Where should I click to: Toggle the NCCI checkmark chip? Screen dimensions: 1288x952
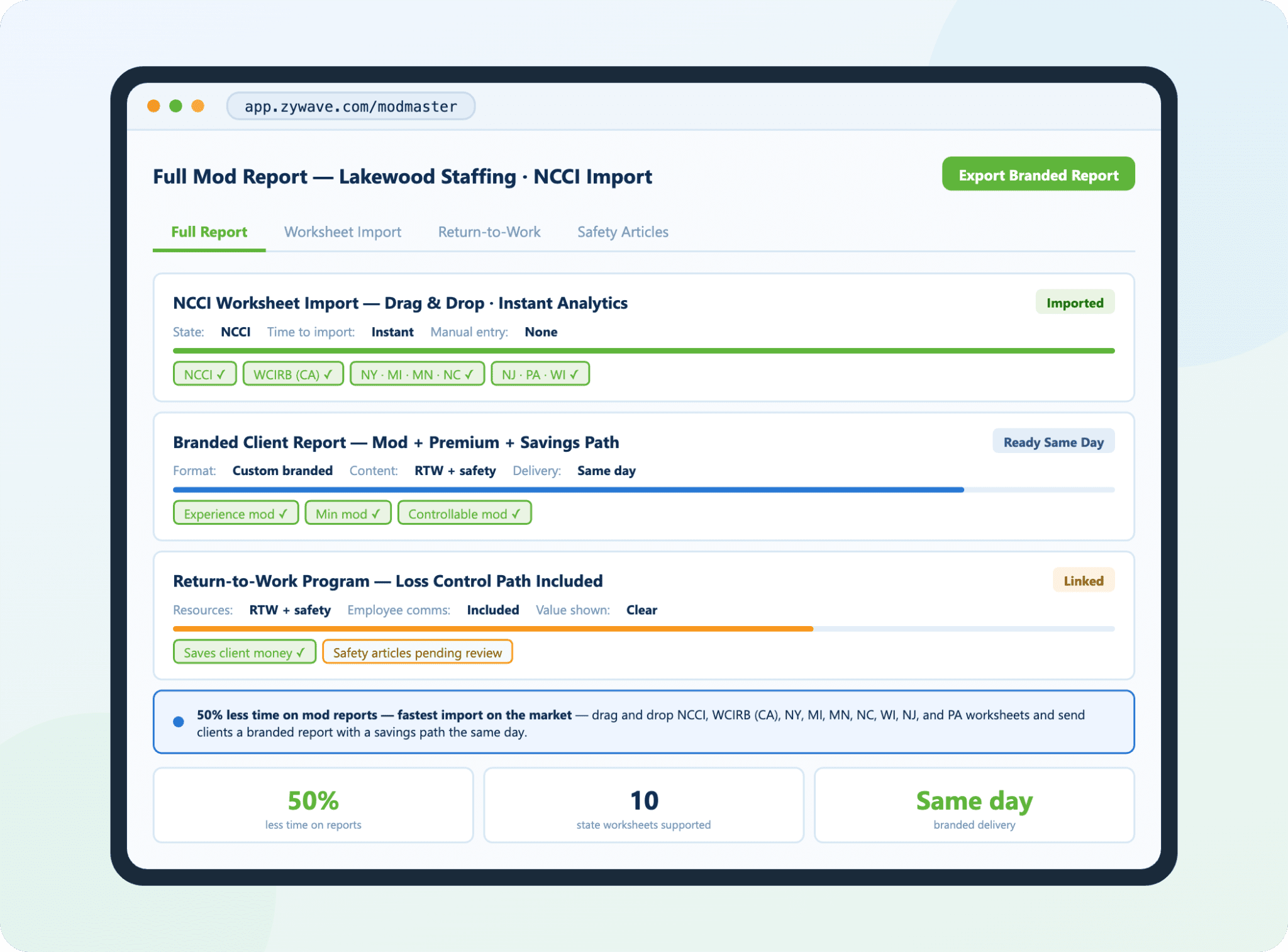[x=204, y=374]
